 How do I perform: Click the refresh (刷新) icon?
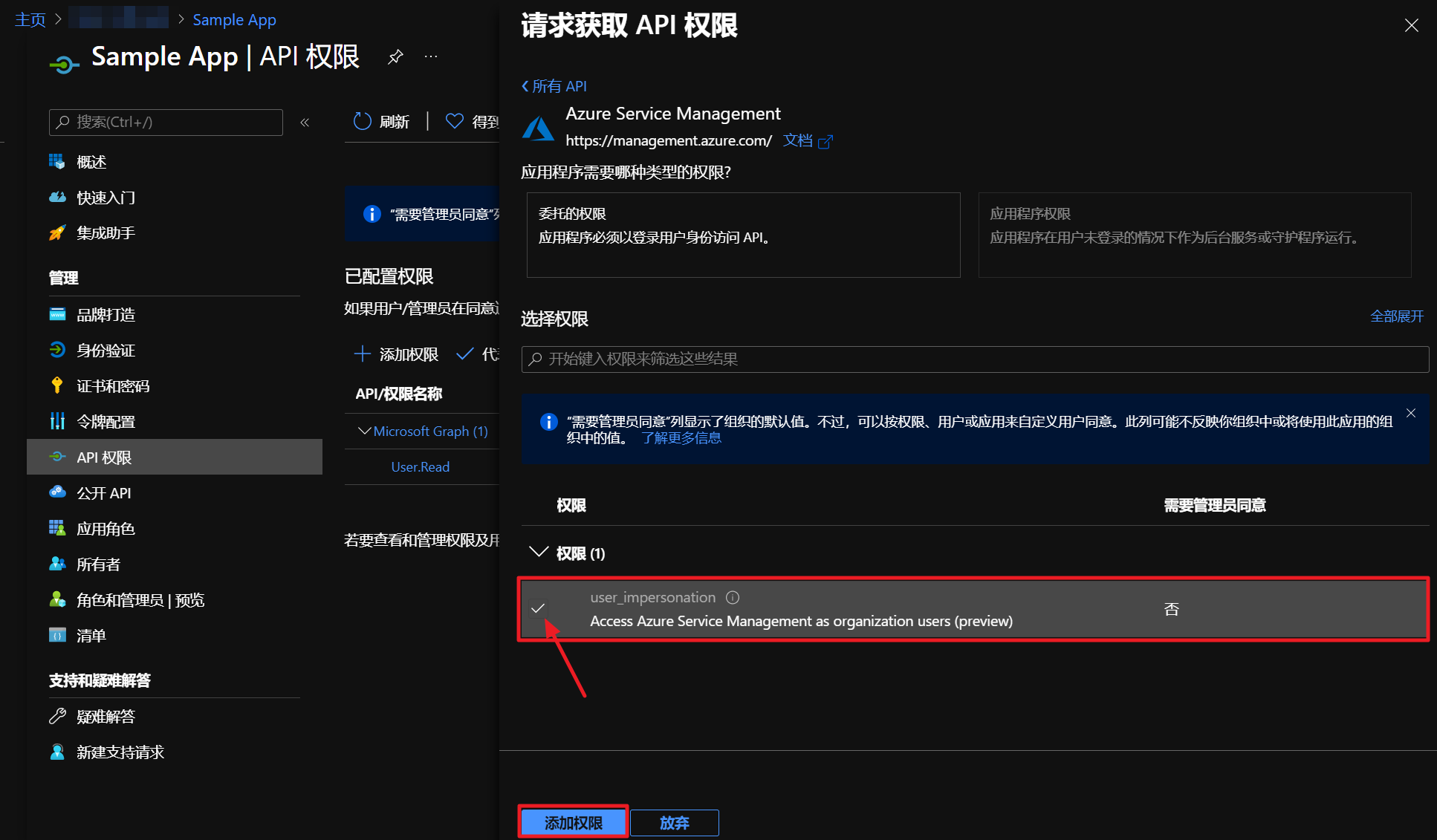click(362, 122)
